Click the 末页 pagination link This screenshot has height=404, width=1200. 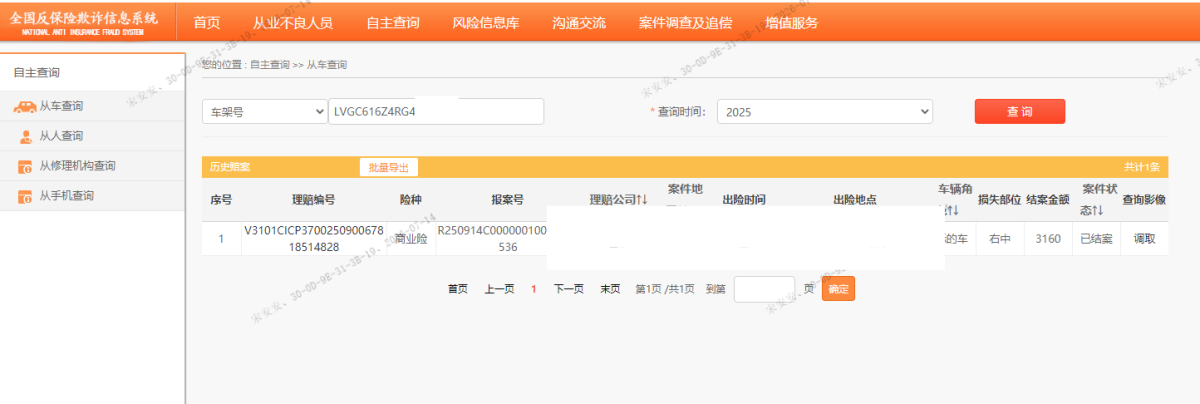click(610, 289)
